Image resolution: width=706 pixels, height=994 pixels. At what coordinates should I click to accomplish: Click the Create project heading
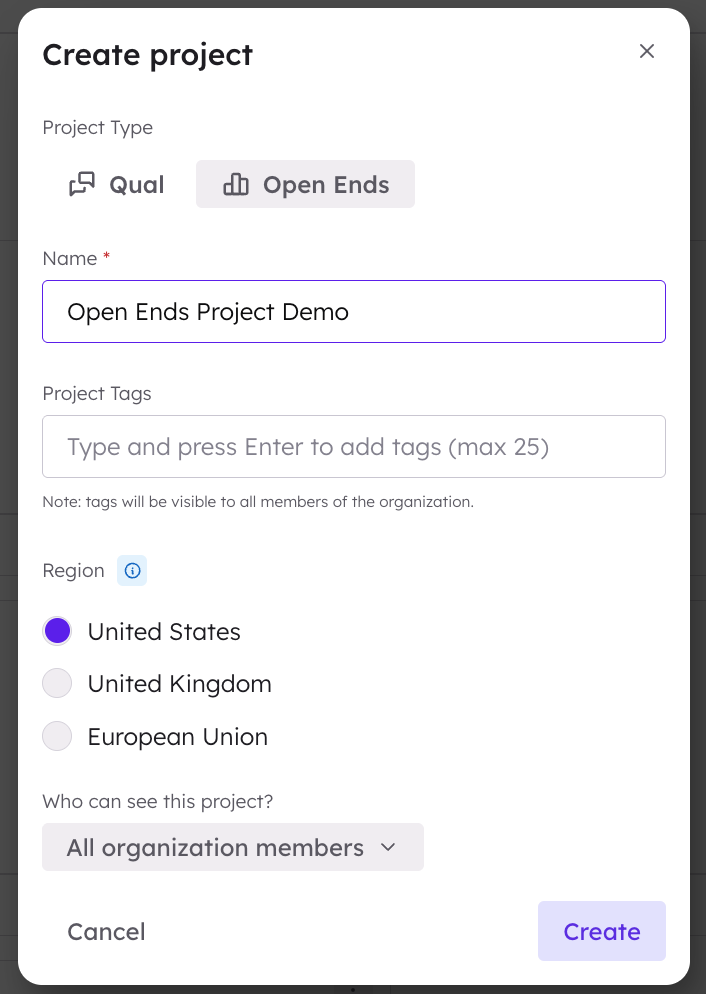(x=148, y=55)
